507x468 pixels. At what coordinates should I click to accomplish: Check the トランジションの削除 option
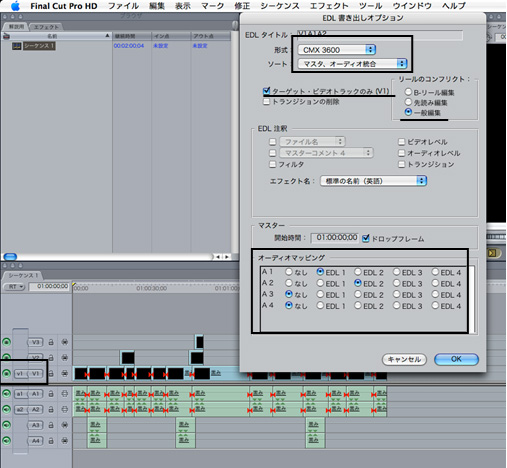pyautogui.click(x=266, y=102)
